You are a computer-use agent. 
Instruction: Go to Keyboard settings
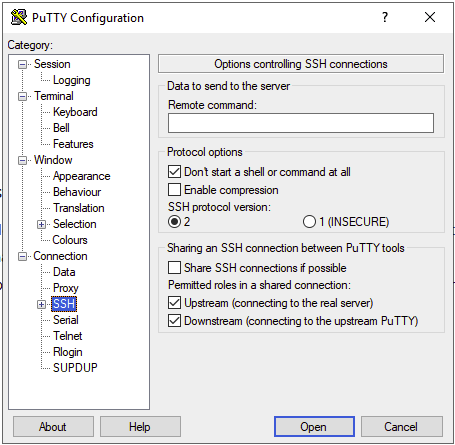[x=75, y=112]
